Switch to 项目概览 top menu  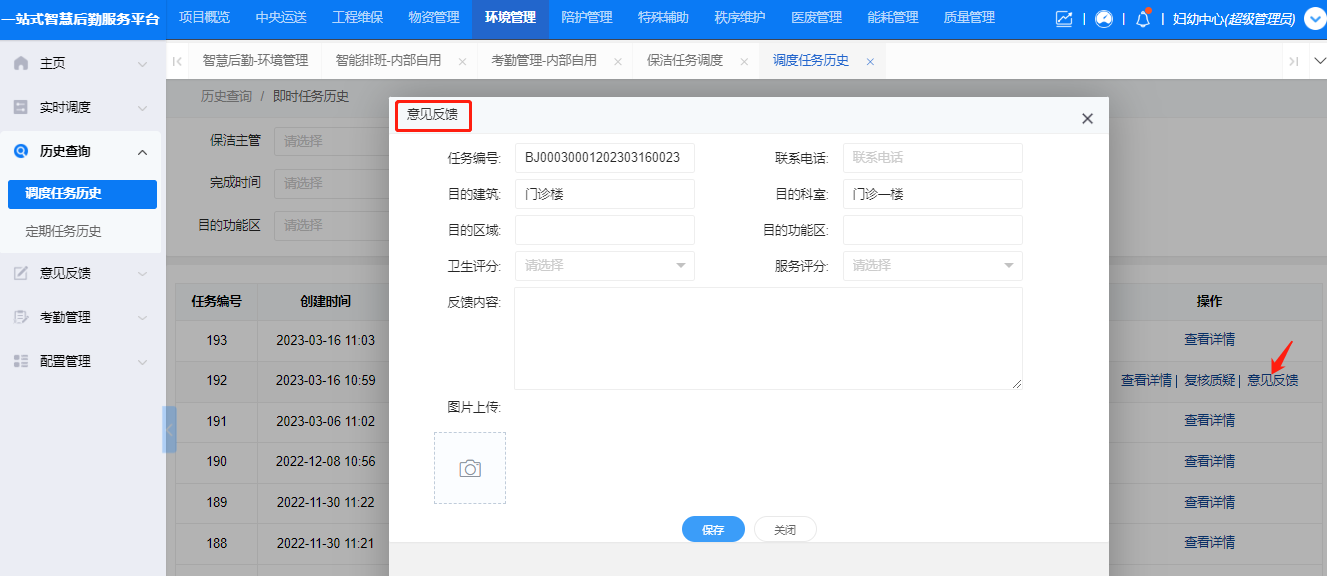point(204,17)
